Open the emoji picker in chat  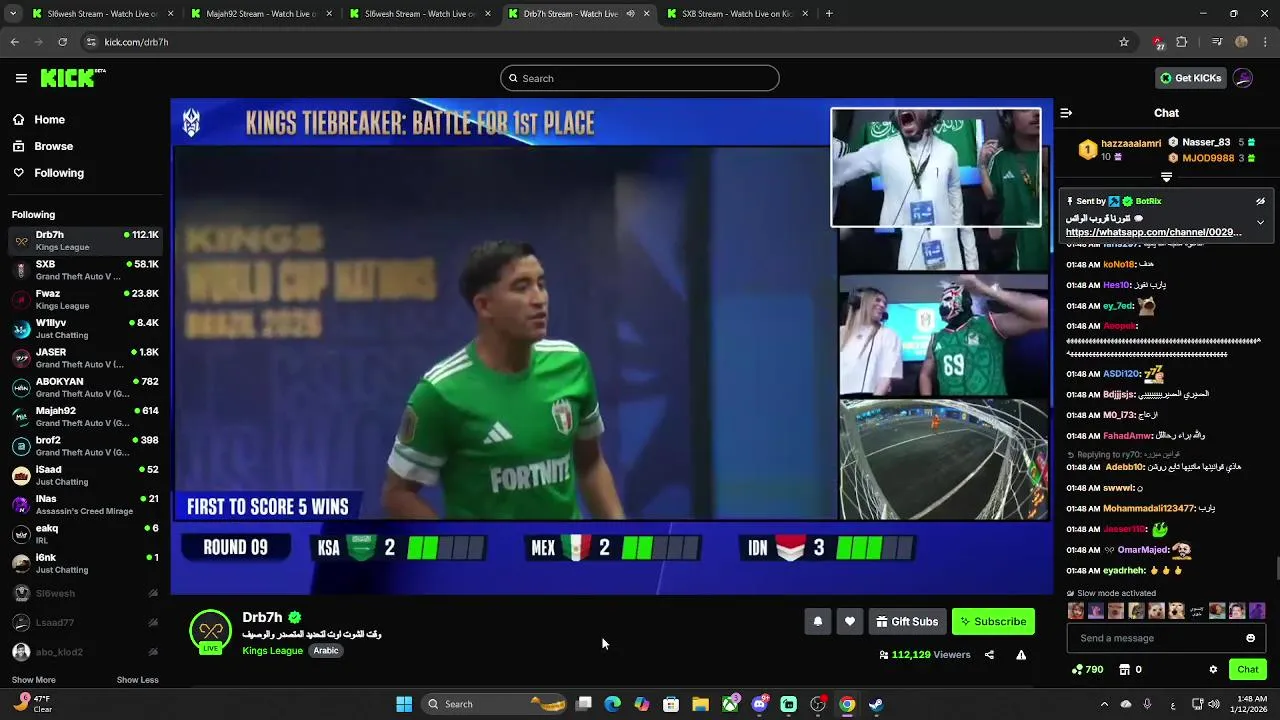click(1250, 638)
